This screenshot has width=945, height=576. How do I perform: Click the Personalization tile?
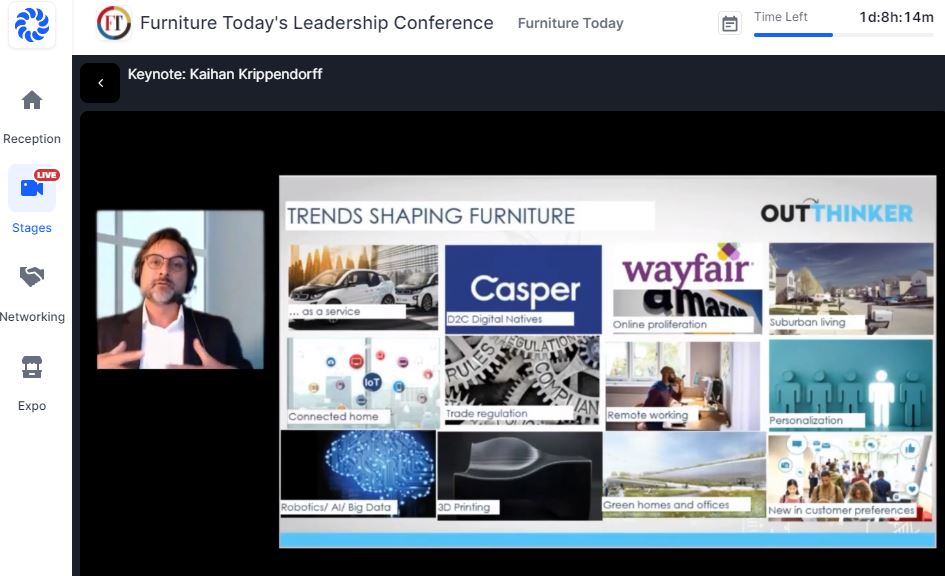click(851, 384)
